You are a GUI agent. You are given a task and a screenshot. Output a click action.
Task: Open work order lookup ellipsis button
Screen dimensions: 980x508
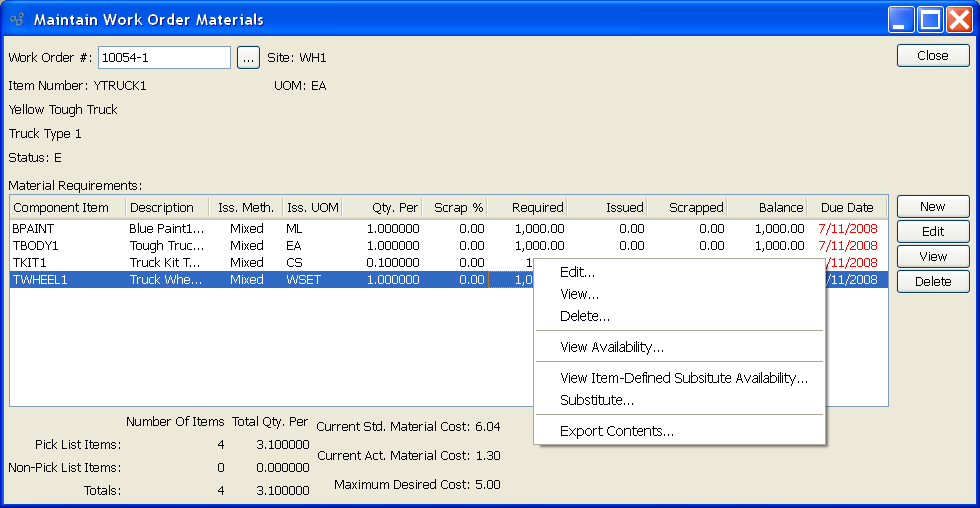(248, 58)
